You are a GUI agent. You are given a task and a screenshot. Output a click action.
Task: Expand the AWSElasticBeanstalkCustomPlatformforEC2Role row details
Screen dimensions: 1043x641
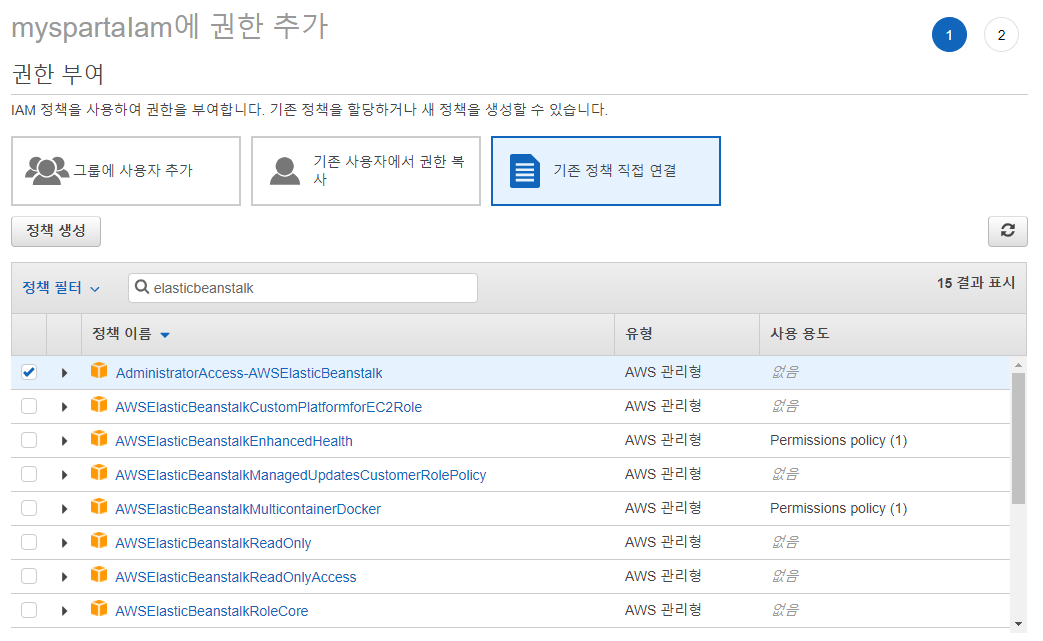tap(65, 407)
